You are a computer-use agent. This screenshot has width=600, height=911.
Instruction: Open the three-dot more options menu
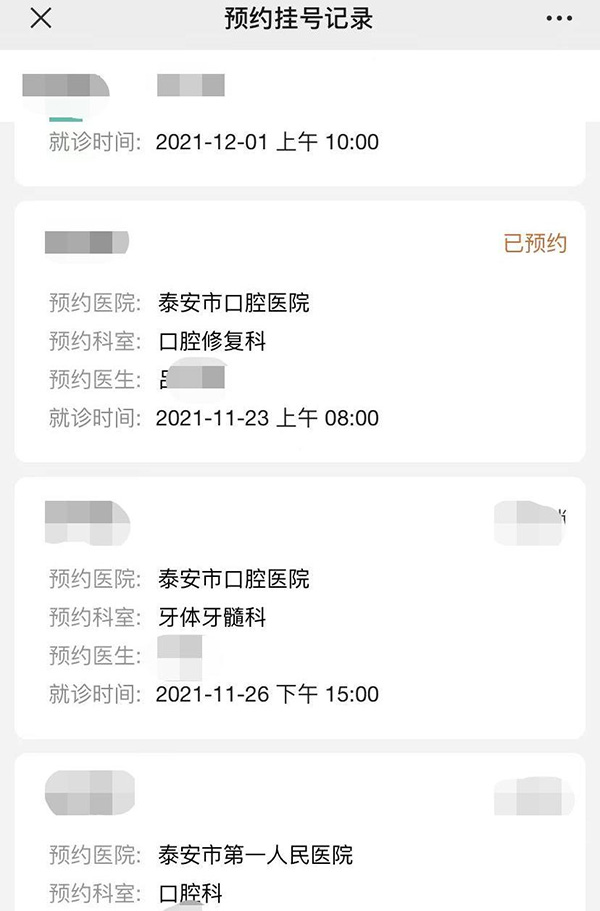tap(559, 19)
